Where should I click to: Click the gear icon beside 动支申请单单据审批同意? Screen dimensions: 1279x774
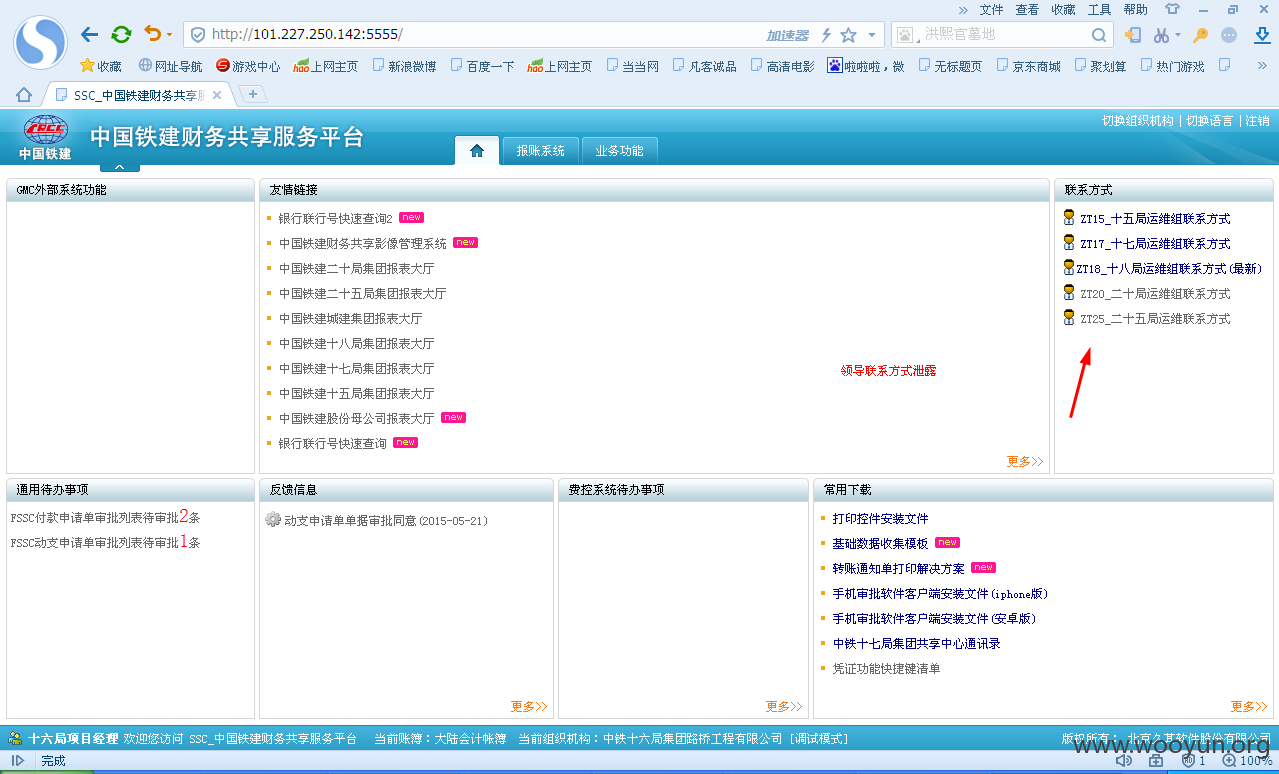point(273,520)
